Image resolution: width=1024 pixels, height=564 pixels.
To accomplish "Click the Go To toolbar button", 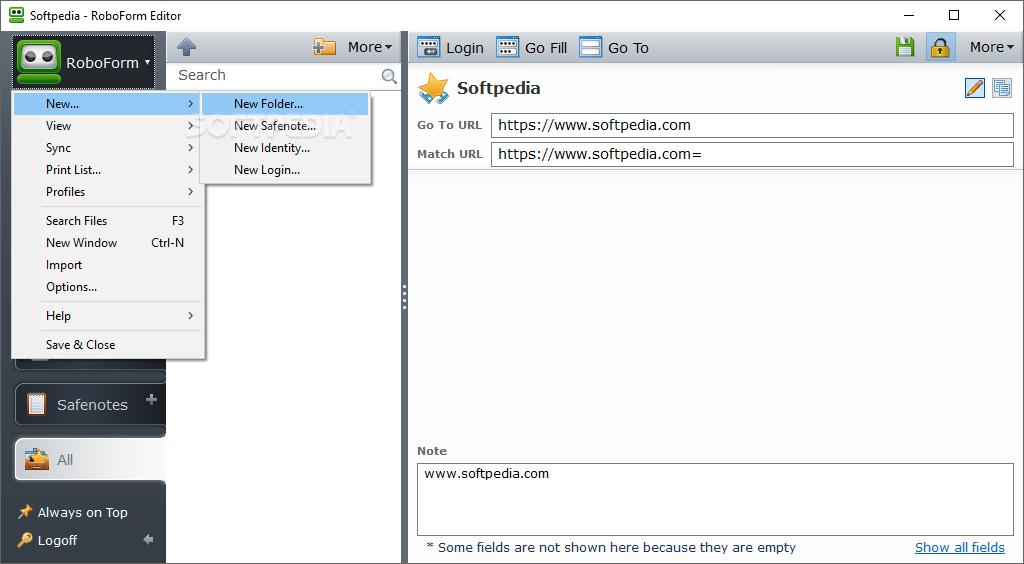I will (613, 48).
